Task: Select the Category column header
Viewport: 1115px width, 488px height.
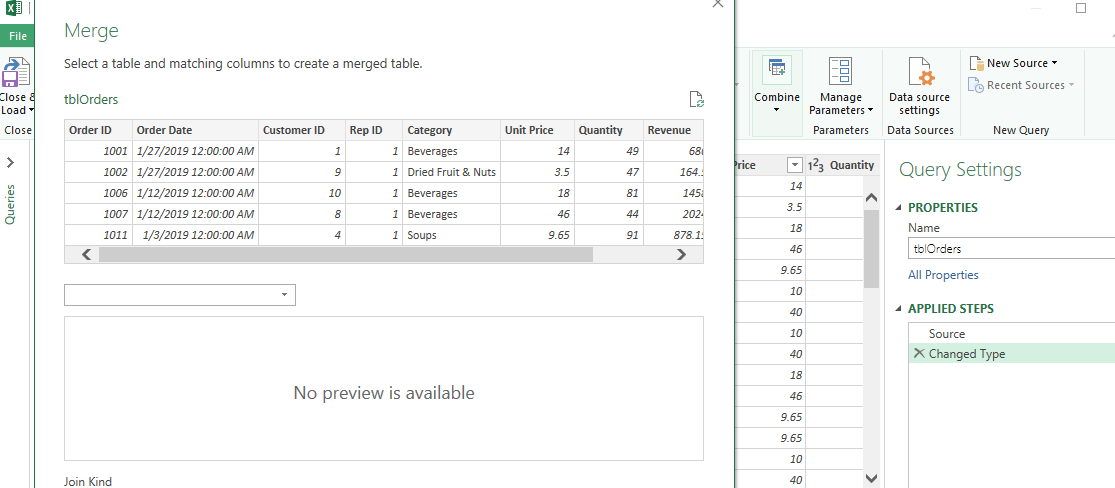Action: click(452, 130)
